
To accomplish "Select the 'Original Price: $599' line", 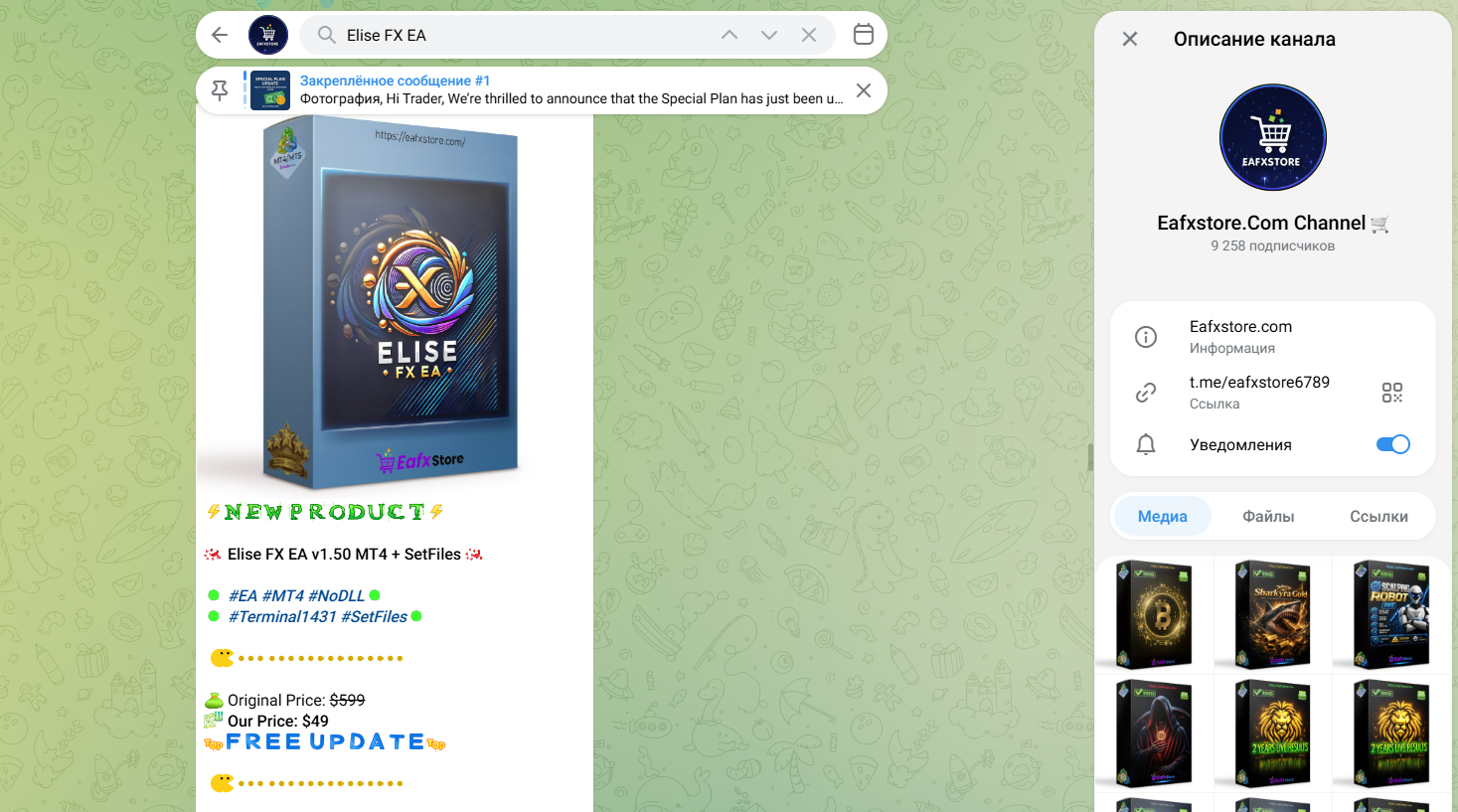I will 296,700.
